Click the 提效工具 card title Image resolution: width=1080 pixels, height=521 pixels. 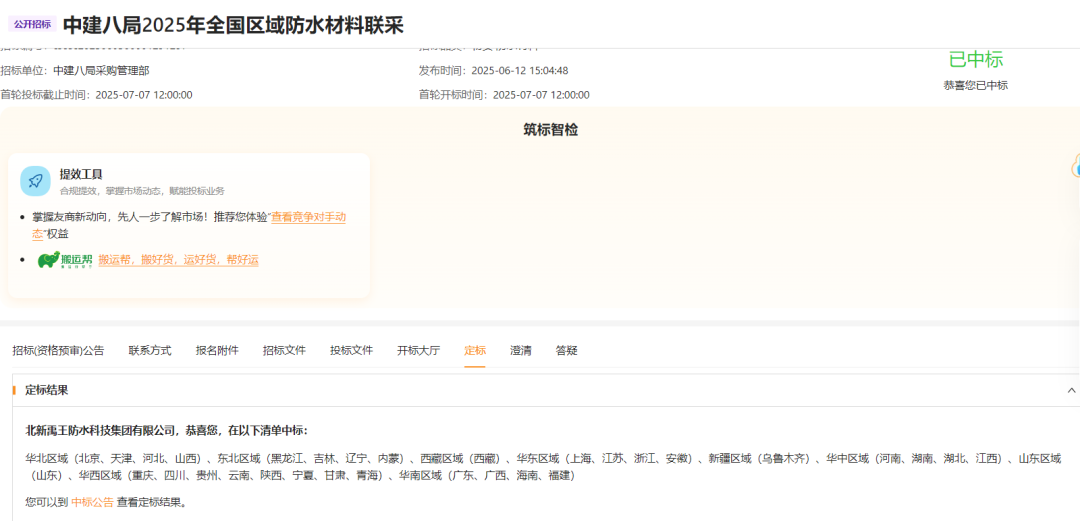pyautogui.click(x=81, y=174)
